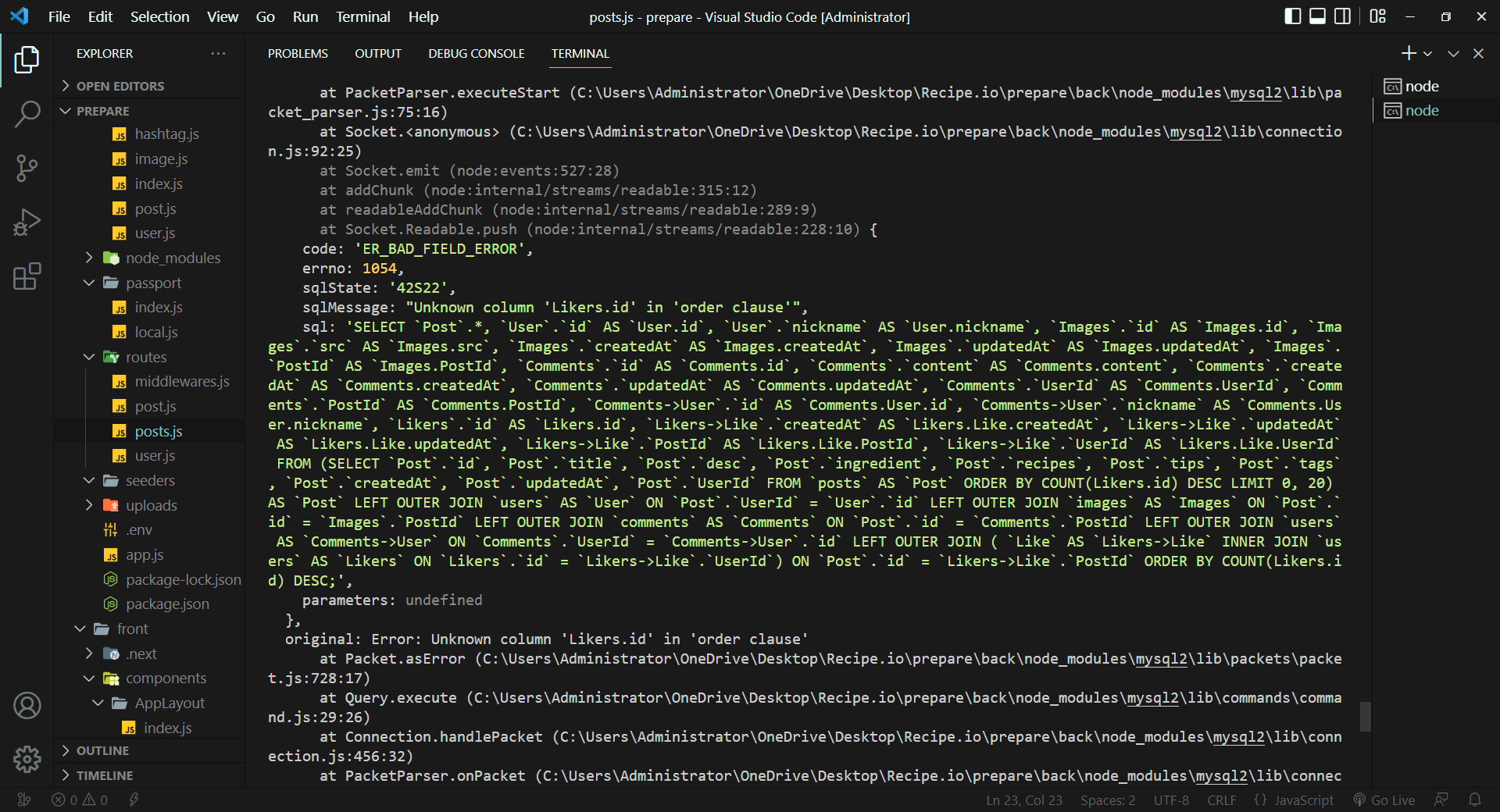The image size is (1500, 812).
Task: Open .env file in explorer
Action: tap(139, 530)
